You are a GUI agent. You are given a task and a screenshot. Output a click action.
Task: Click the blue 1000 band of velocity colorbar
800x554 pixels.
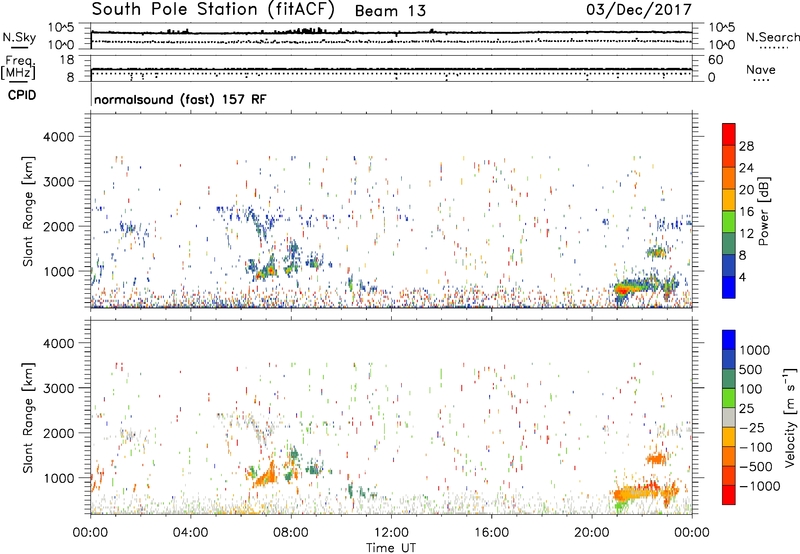(729, 340)
